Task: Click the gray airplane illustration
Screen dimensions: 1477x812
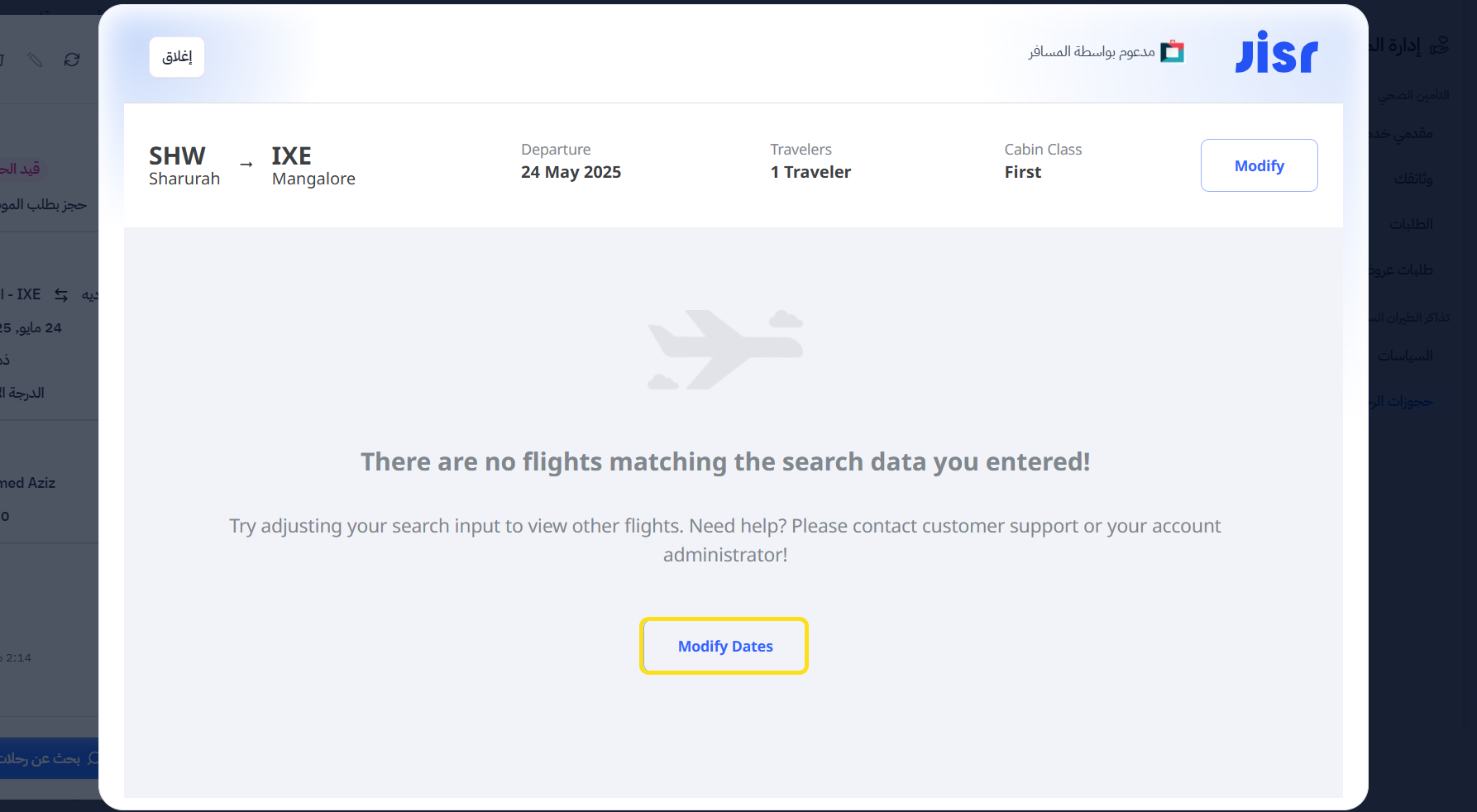Action: pyautogui.click(x=724, y=348)
